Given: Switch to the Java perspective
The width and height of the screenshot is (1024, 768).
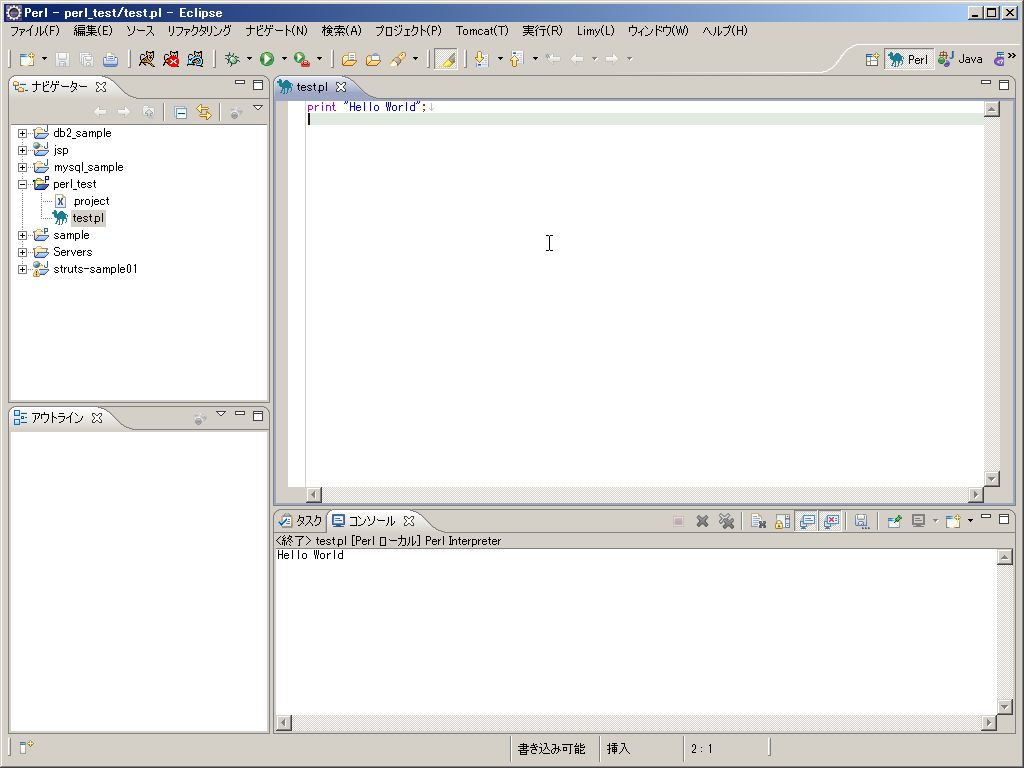Looking at the screenshot, I should 961,59.
